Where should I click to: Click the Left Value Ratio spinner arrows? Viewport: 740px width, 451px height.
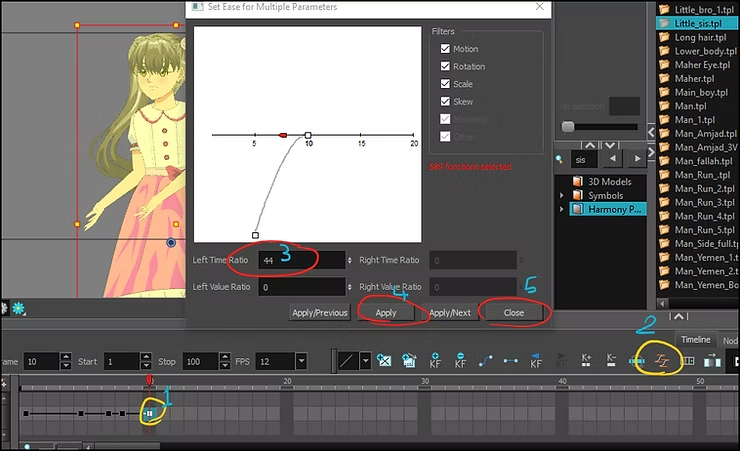click(x=350, y=287)
